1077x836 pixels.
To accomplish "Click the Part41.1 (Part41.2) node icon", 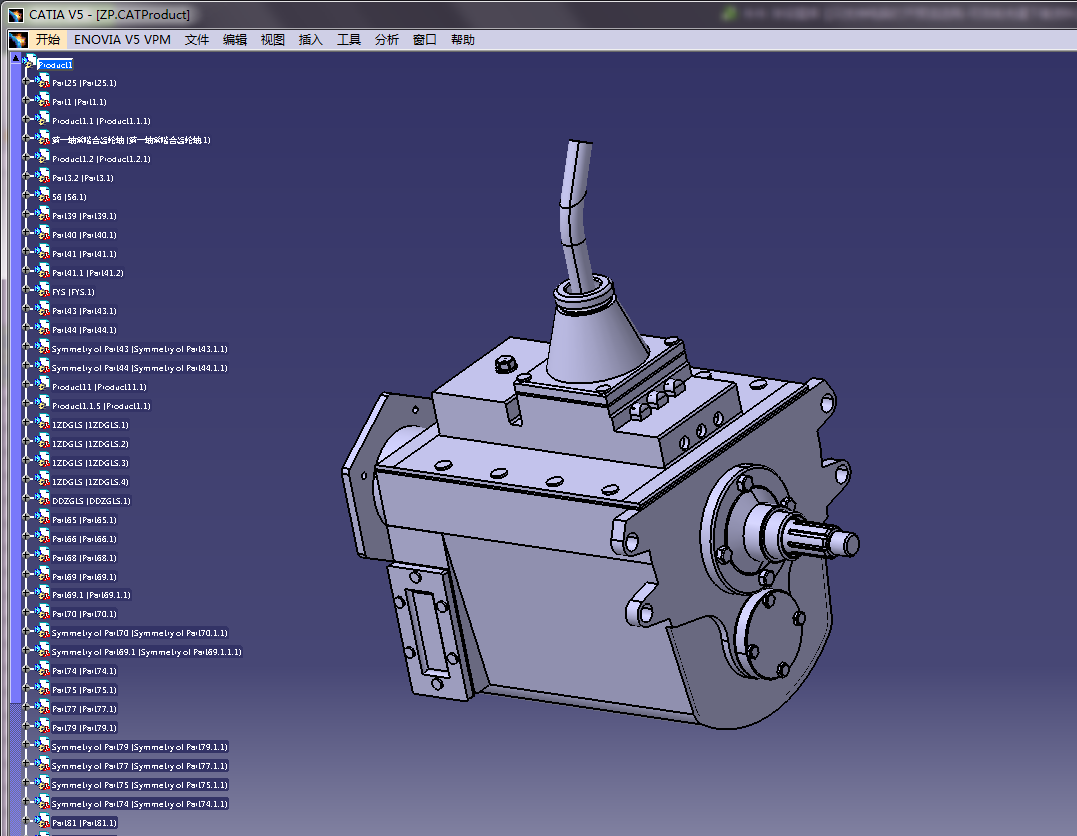I will coord(43,271).
